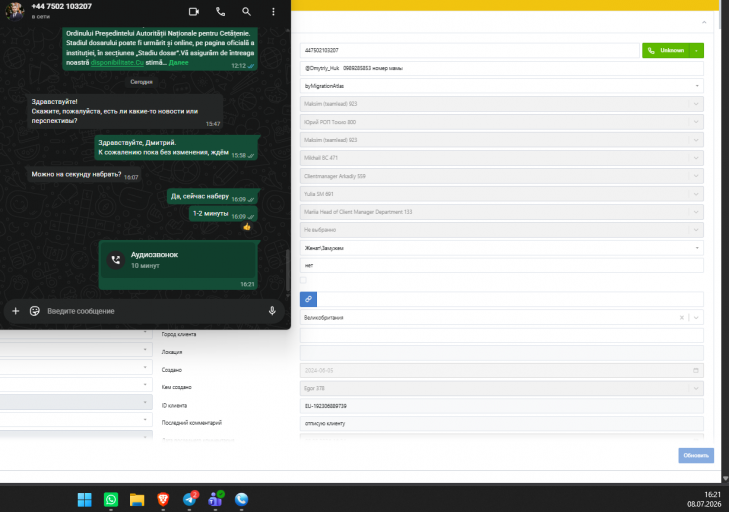Expand message with Далее link
This screenshot has width=729, height=512.
(179, 62)
